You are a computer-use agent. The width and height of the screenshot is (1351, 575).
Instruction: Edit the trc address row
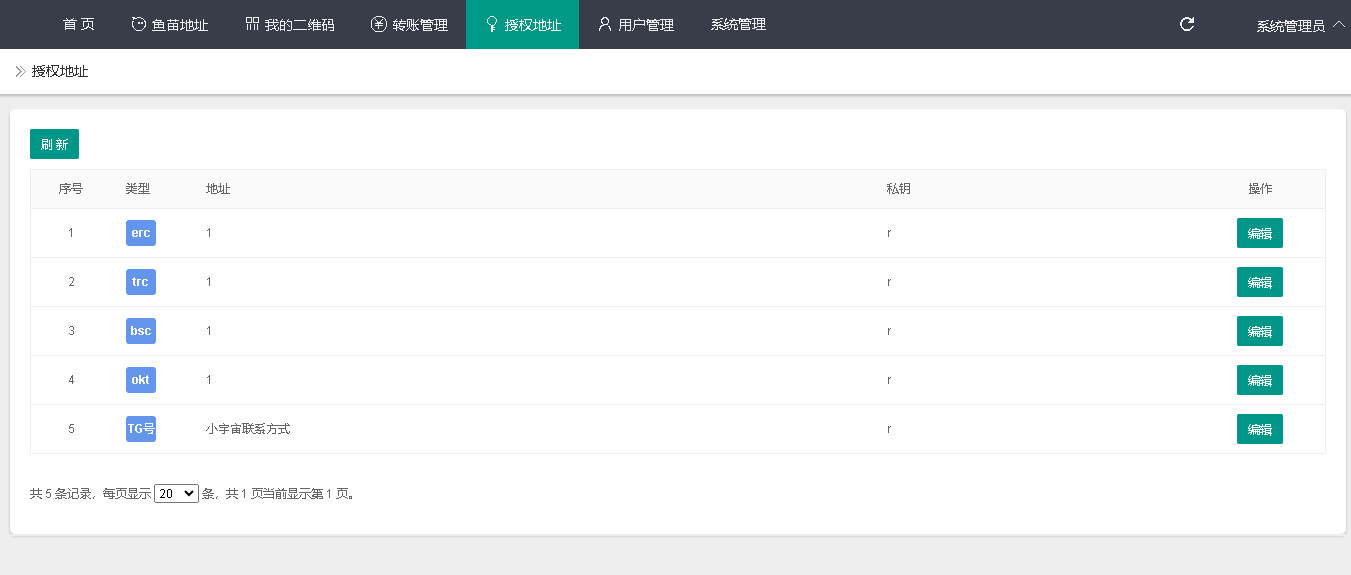[1259, 282]
